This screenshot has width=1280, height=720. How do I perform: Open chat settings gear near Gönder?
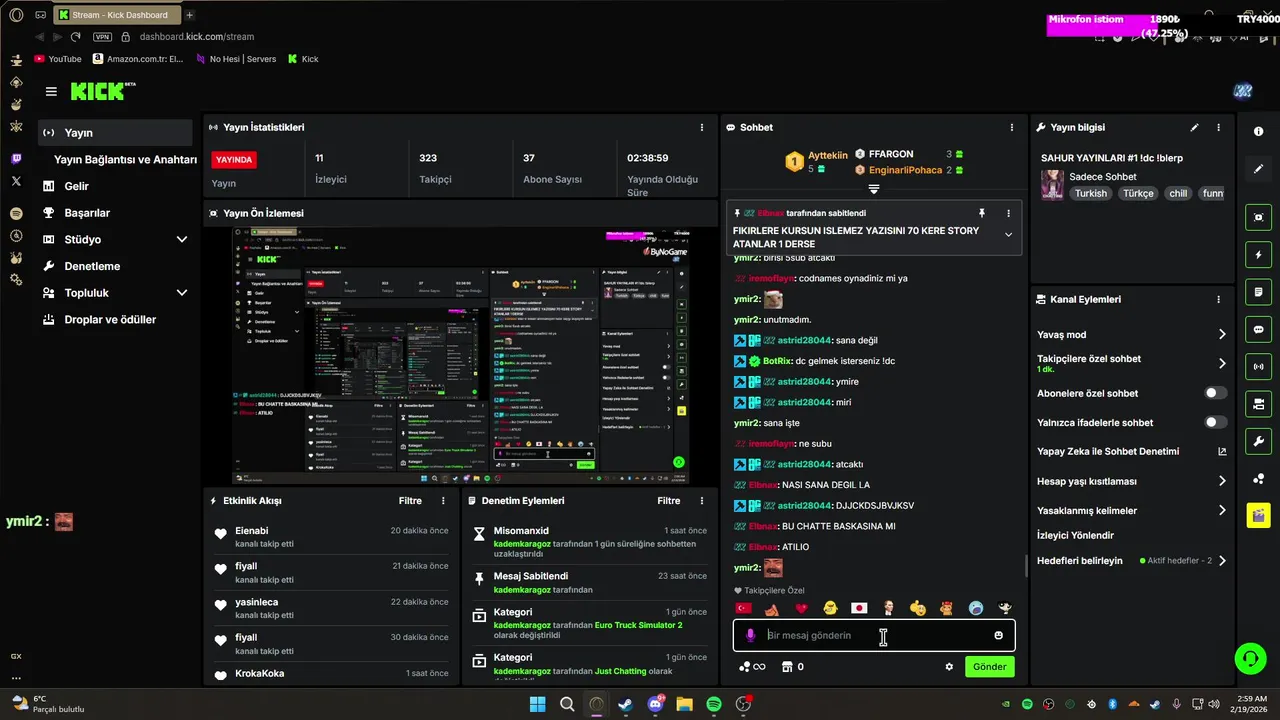(x=949, y=667)
